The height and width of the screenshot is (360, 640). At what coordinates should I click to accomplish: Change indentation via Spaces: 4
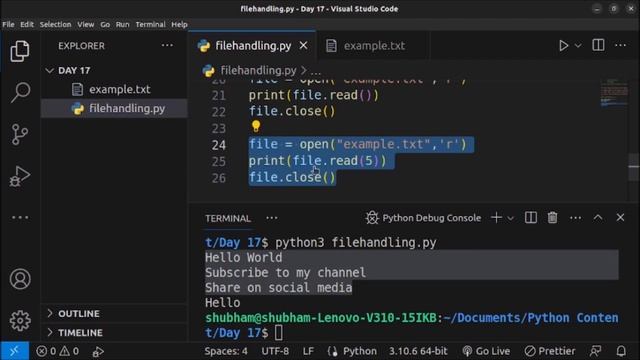click(x=226, y=351)
